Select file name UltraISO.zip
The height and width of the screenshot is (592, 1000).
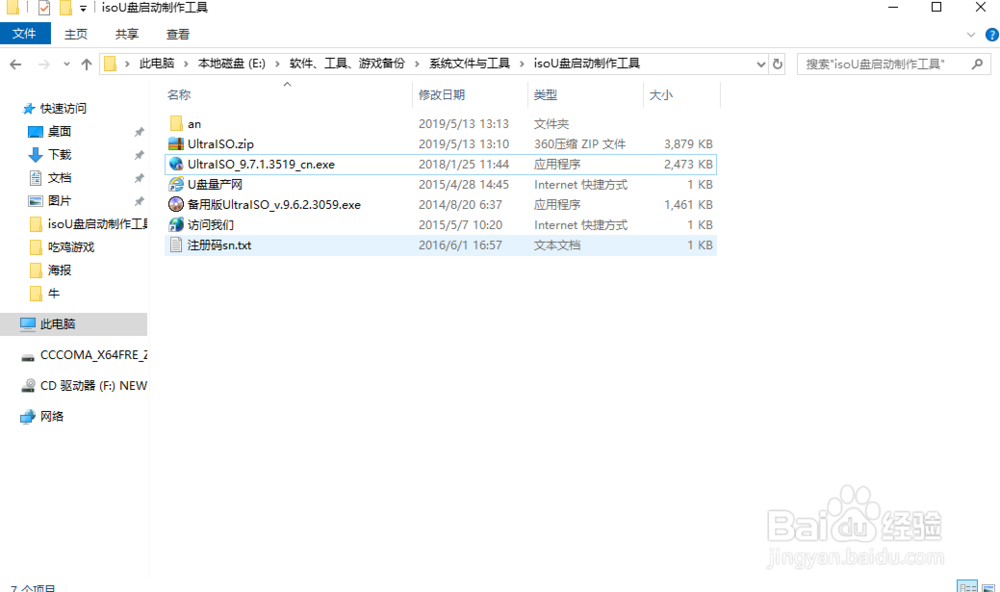[221, 144]
